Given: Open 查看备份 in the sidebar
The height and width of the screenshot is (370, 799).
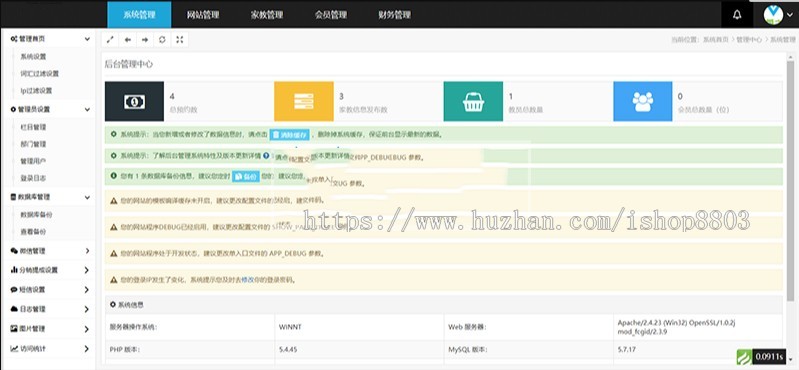Looking at the screenshot, I should click(x=33, y=231).
